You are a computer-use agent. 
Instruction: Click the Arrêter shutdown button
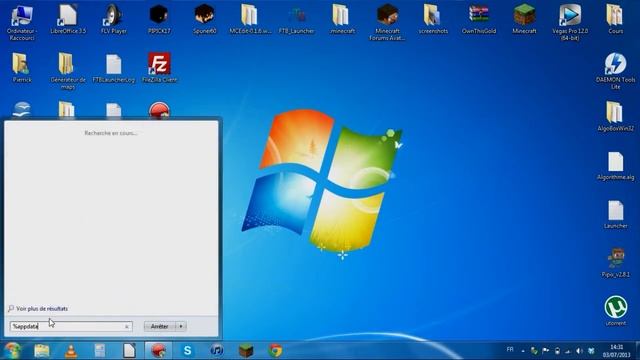pyautogui.click(x=160, y=326)
